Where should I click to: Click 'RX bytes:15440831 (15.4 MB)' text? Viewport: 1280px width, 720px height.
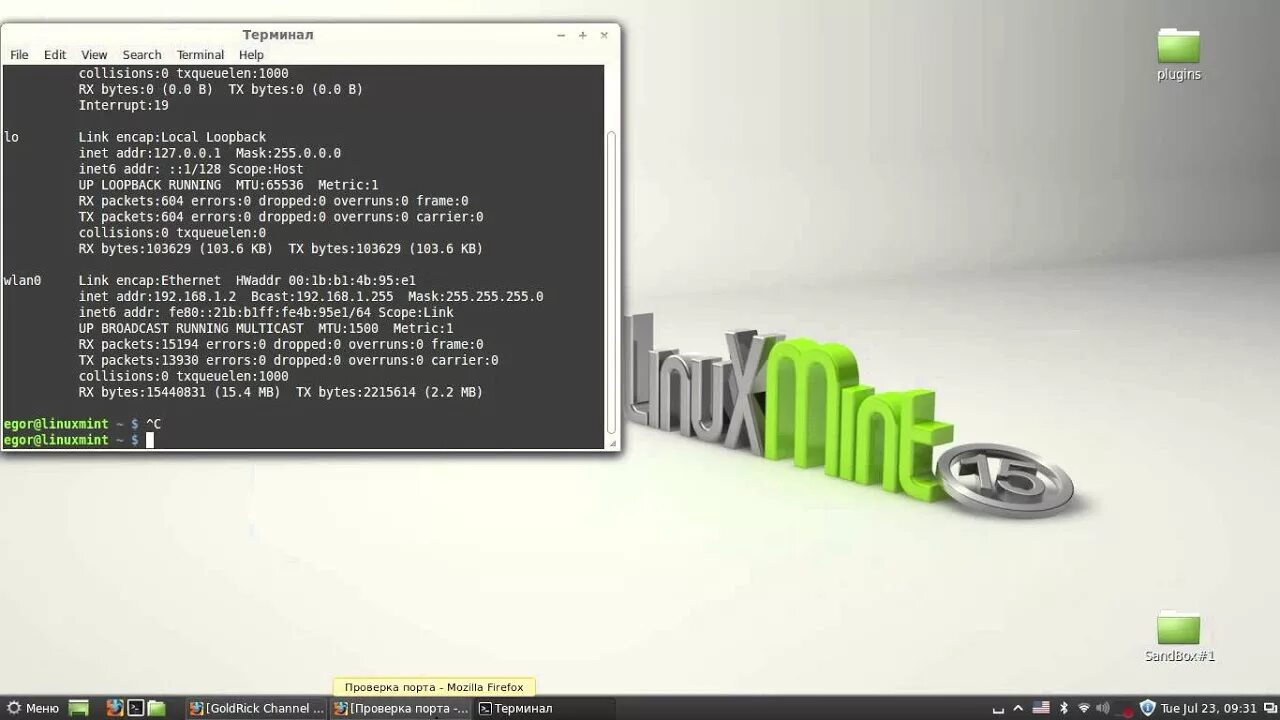pyautogui.click(x=180, y=393)
